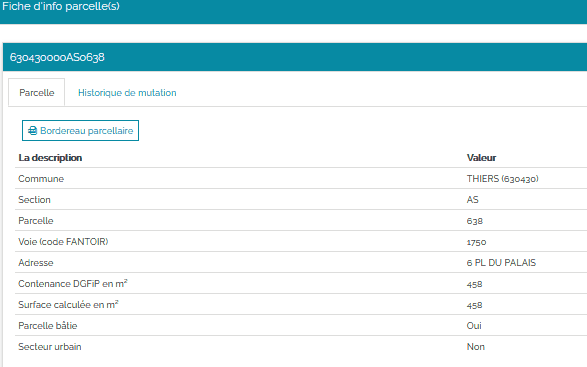The height and width of the screenshot is (367, 587).
Task: Click the Bordereau parcellaire button
Action: [x=80, y=130]
